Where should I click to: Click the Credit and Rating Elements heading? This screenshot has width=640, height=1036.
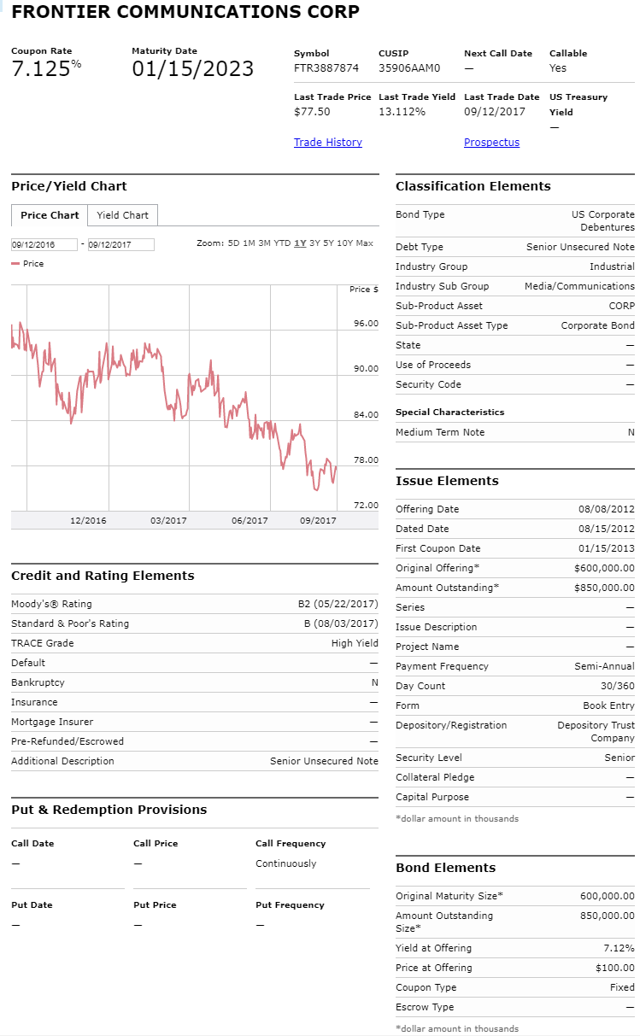[x=103, y=575]
